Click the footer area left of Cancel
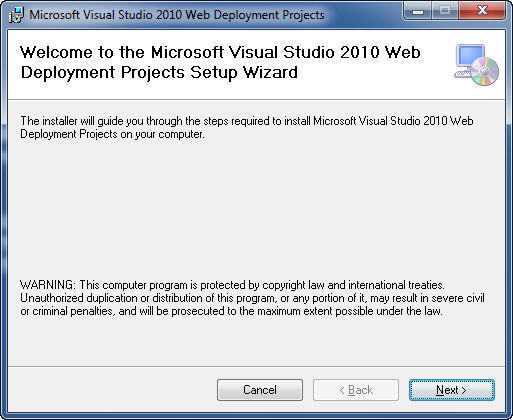Viewport: 513px width, 420px height. [112, 390]
